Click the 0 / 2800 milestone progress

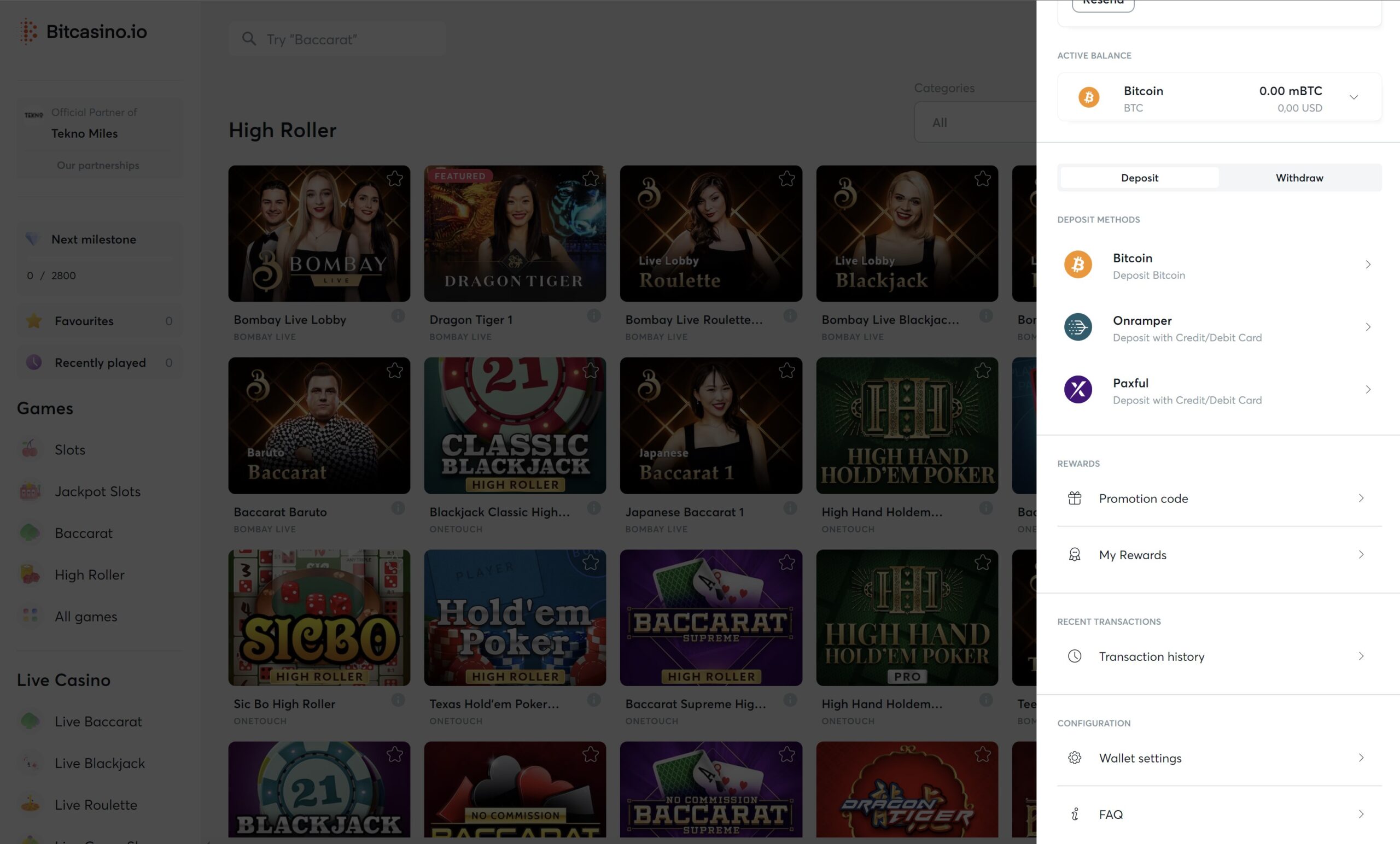(x=51, y=276)
